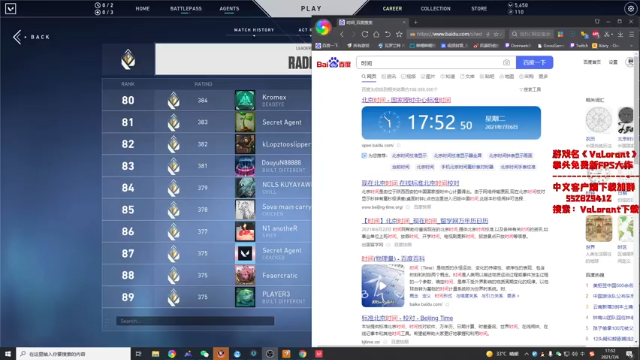Screen dimensions: 640x360
Task: Open the search tools filter dropdown
Action: (x=530, y=89)
